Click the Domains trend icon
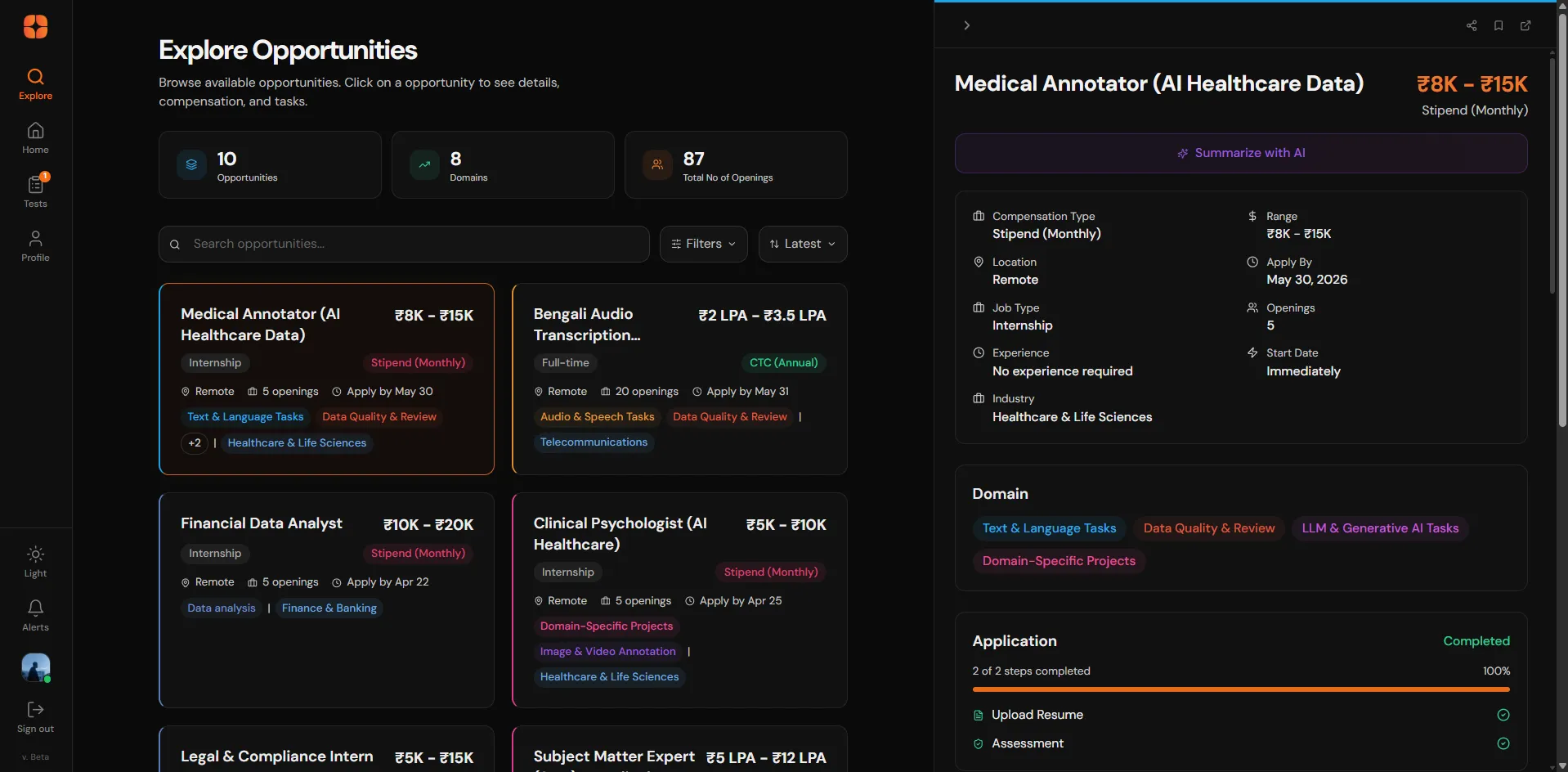Image resolution: width=1568 pixels, height=772 pixels. click(424, 164)
